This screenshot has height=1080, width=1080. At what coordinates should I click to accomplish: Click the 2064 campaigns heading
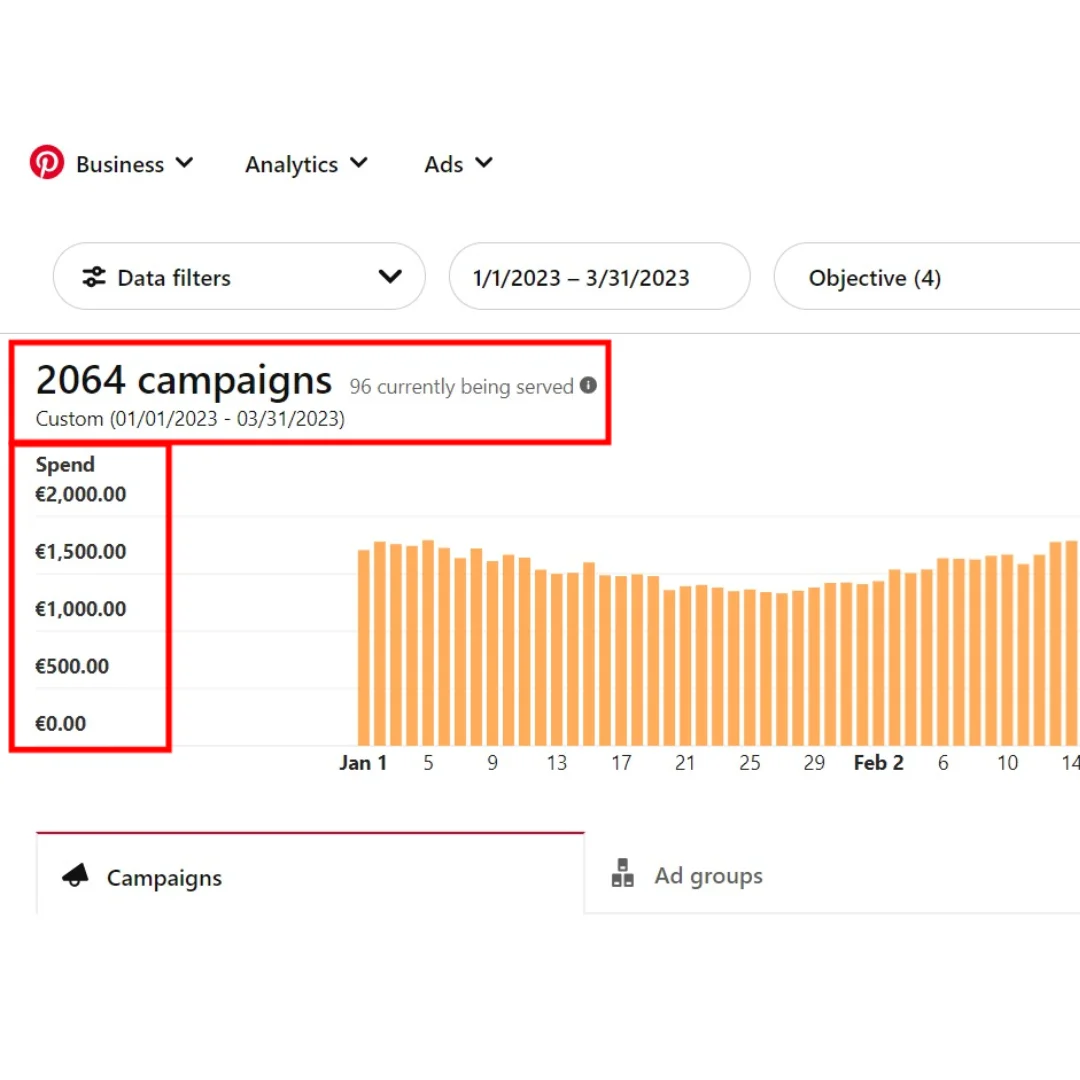click(184, 381)
